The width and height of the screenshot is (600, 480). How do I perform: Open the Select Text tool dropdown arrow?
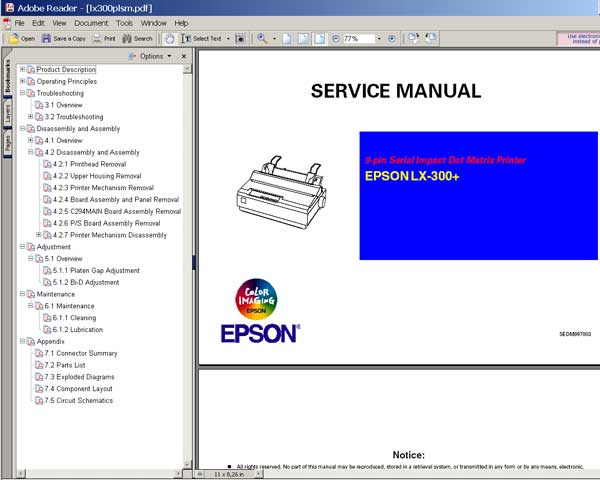click(x=228, y=39)
